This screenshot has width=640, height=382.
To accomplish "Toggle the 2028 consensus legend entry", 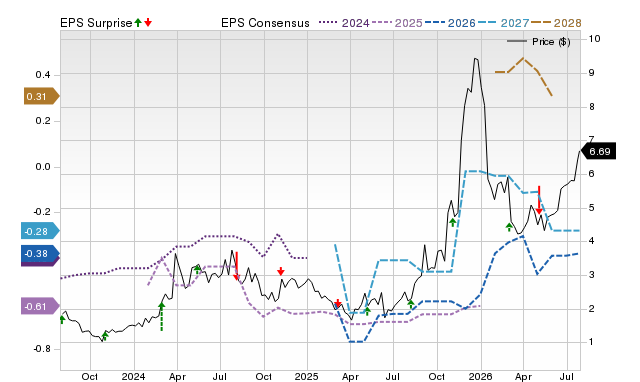I will click(x=556, y=23).
